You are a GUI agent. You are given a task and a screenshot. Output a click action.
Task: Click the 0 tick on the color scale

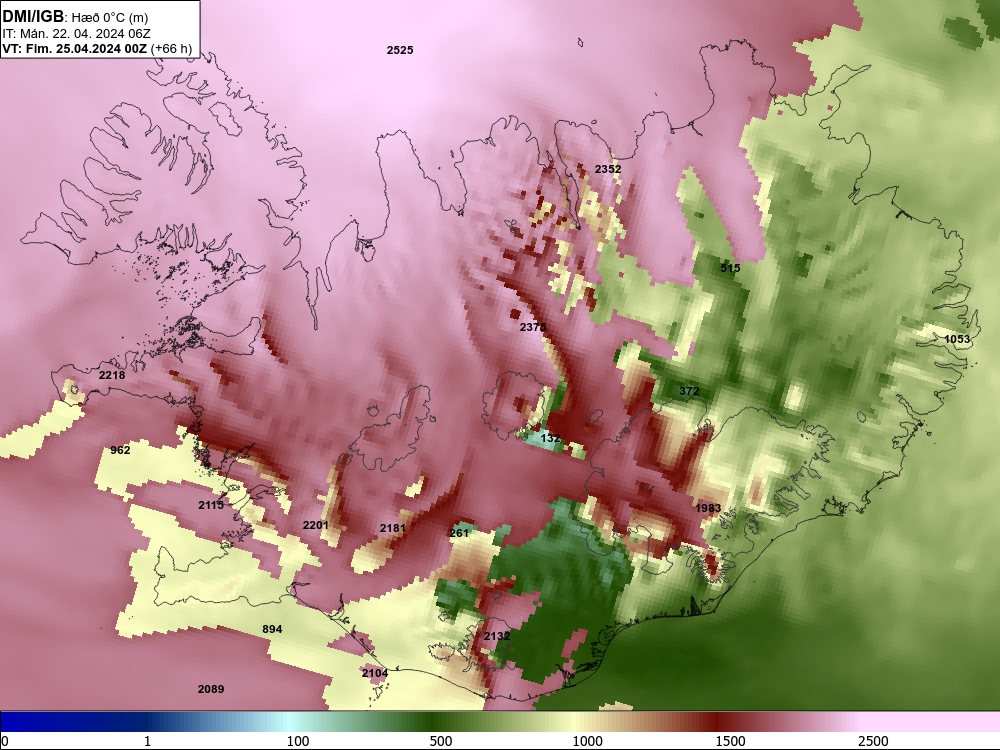pos(5,741)
